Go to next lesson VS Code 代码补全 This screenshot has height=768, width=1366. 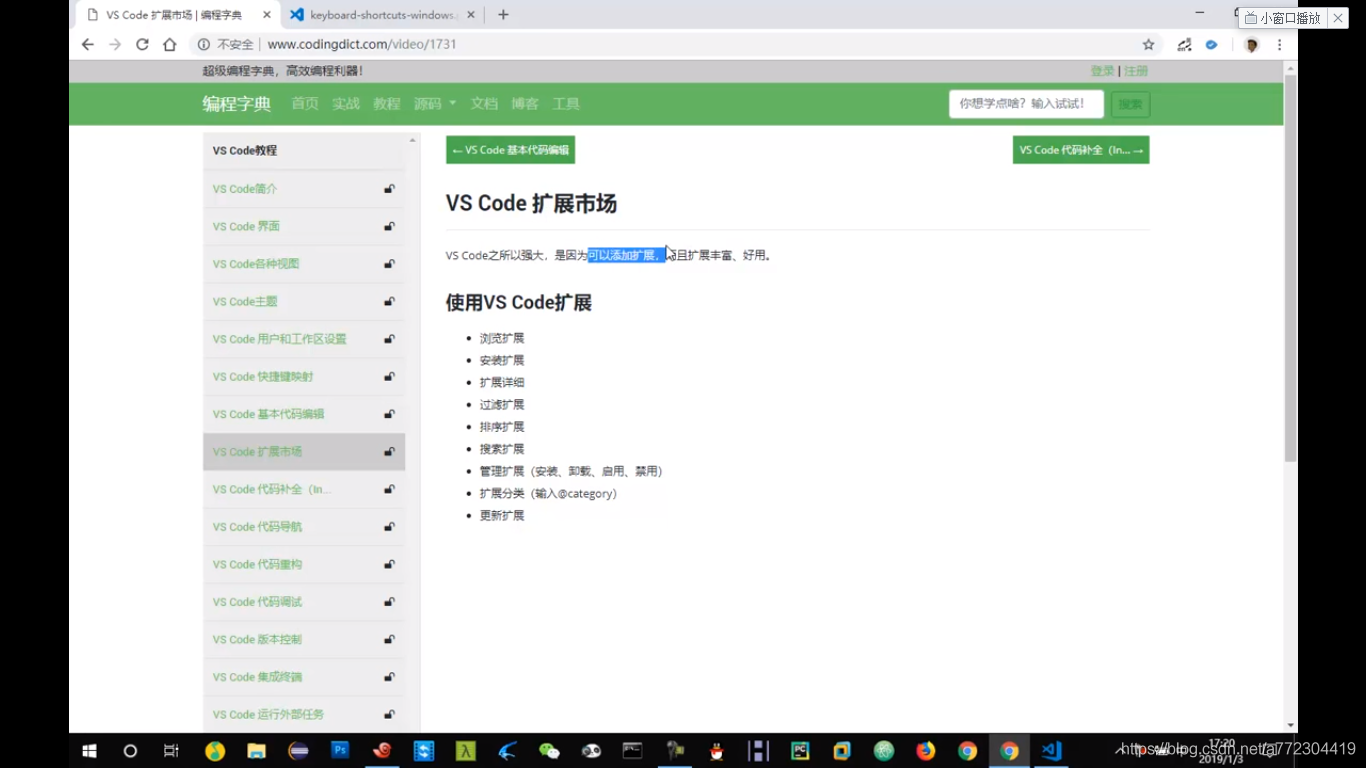coord(1081,150)
